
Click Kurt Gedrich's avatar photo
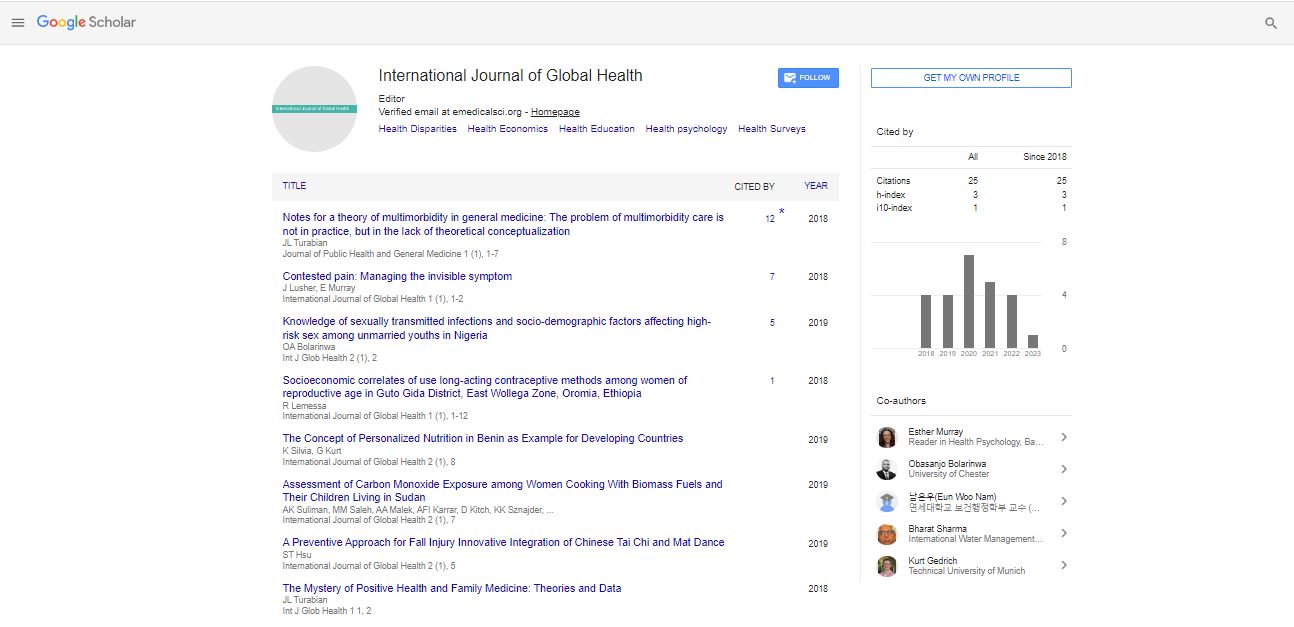tap(887, 566)
